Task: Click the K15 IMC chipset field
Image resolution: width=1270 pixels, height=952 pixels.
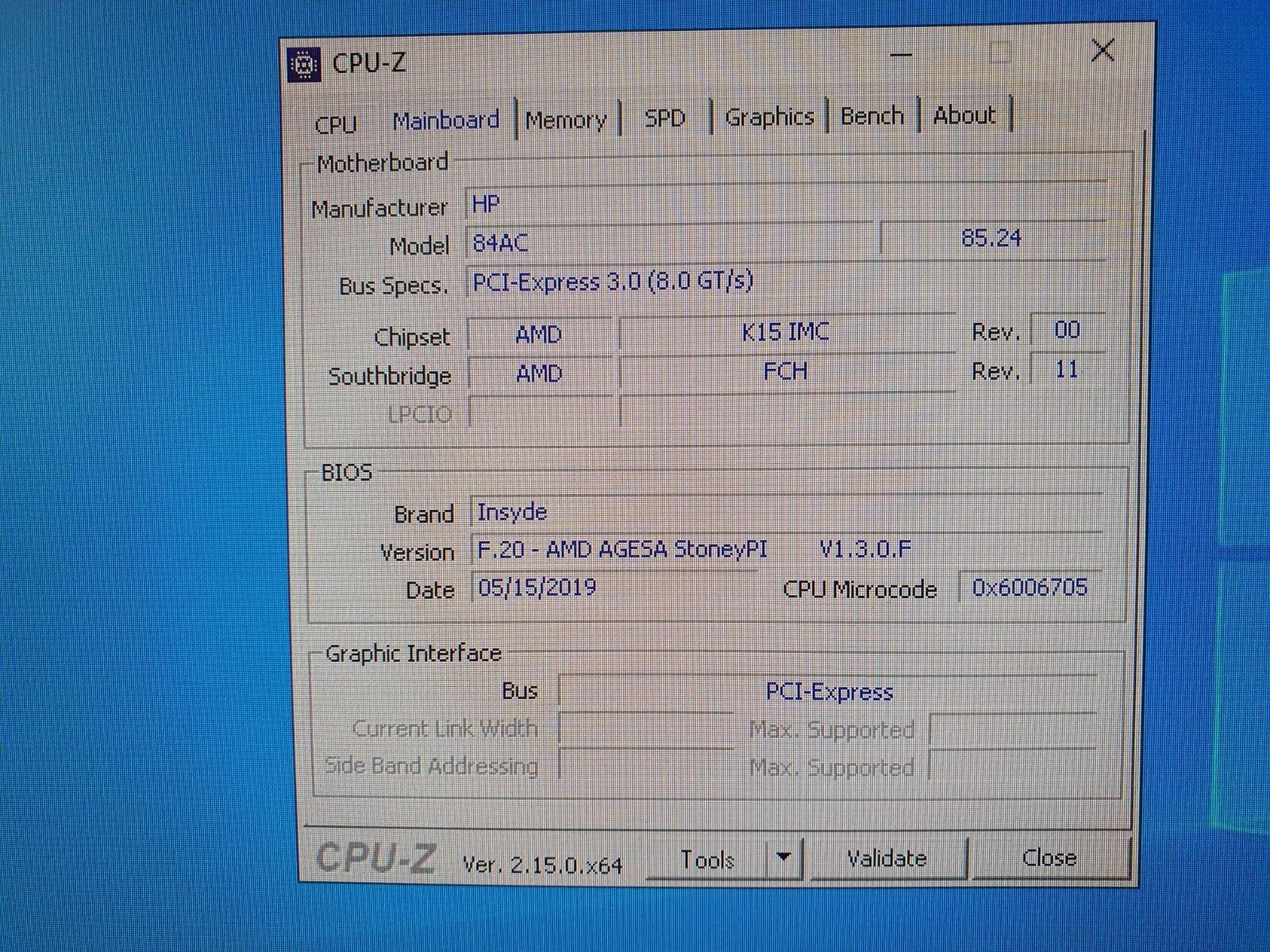Action: tap(786, 332)
